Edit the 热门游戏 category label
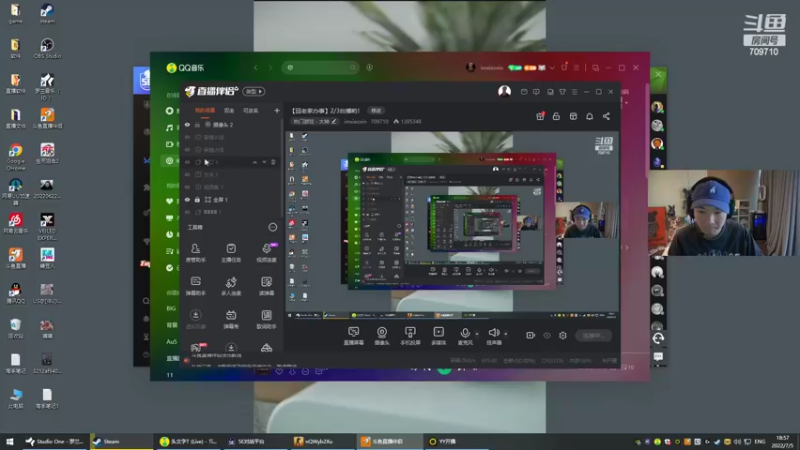800x450 pixels. 314,121
